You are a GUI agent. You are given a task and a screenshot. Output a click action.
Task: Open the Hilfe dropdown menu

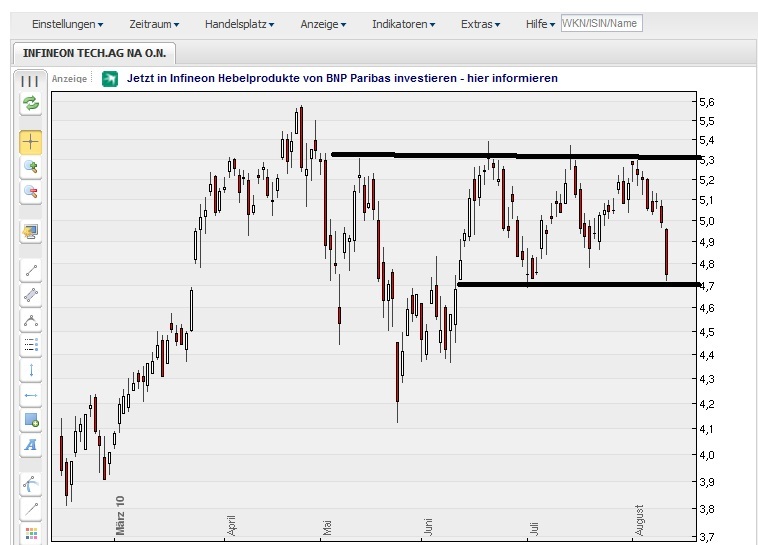(x=540, y=24)
